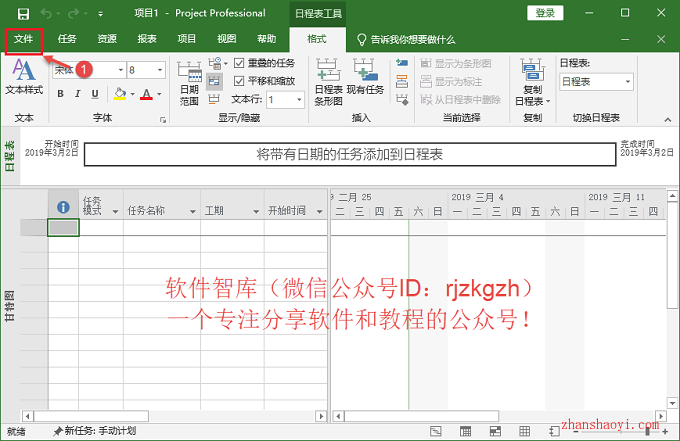Click 新任务: 手动计划 in status bar
The width and height of the screenshot is (680, 441).
pos(95,431)
